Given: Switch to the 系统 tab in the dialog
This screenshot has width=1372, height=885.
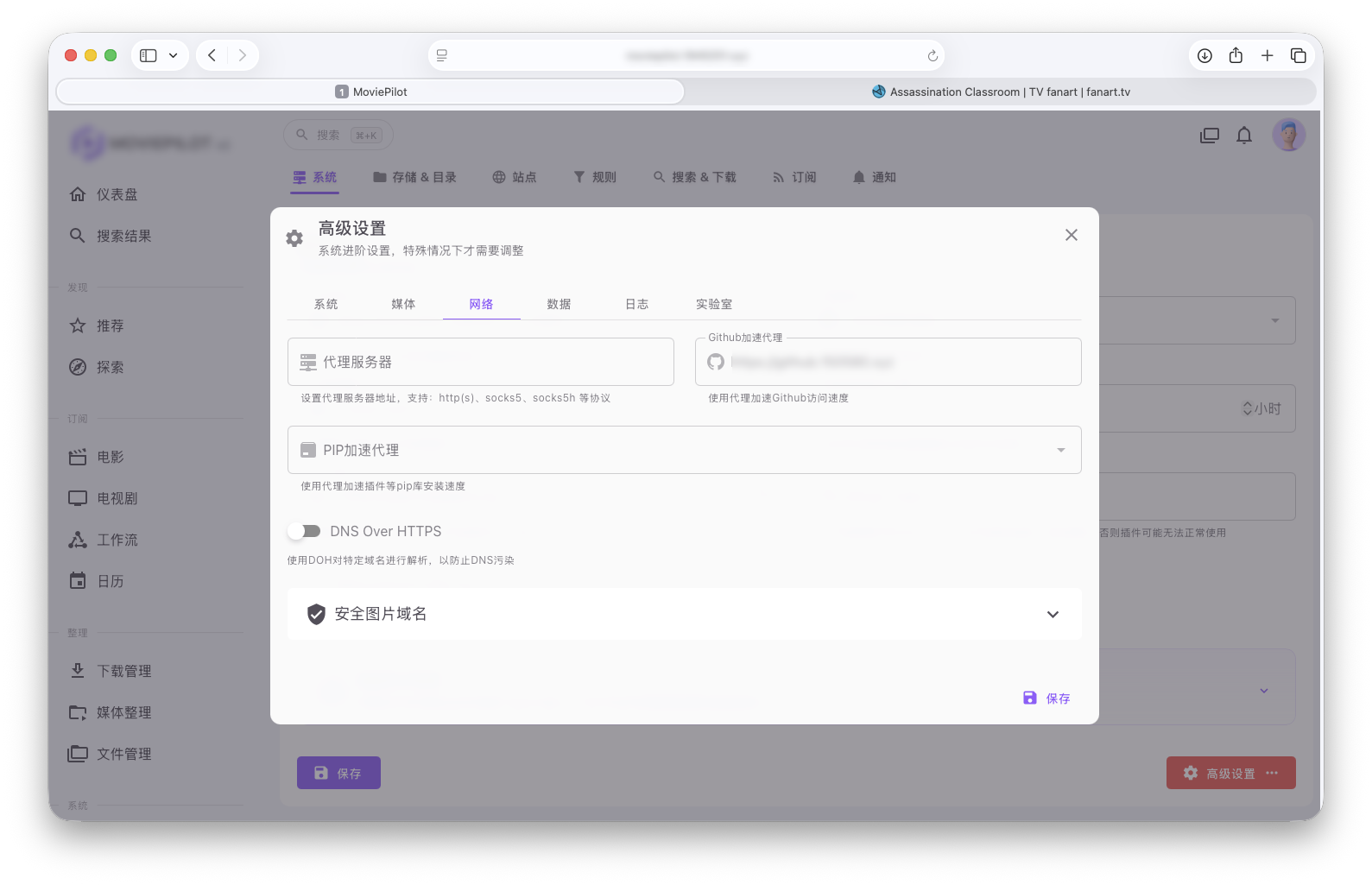Looking at the screenshot, I should coord(326,304).
